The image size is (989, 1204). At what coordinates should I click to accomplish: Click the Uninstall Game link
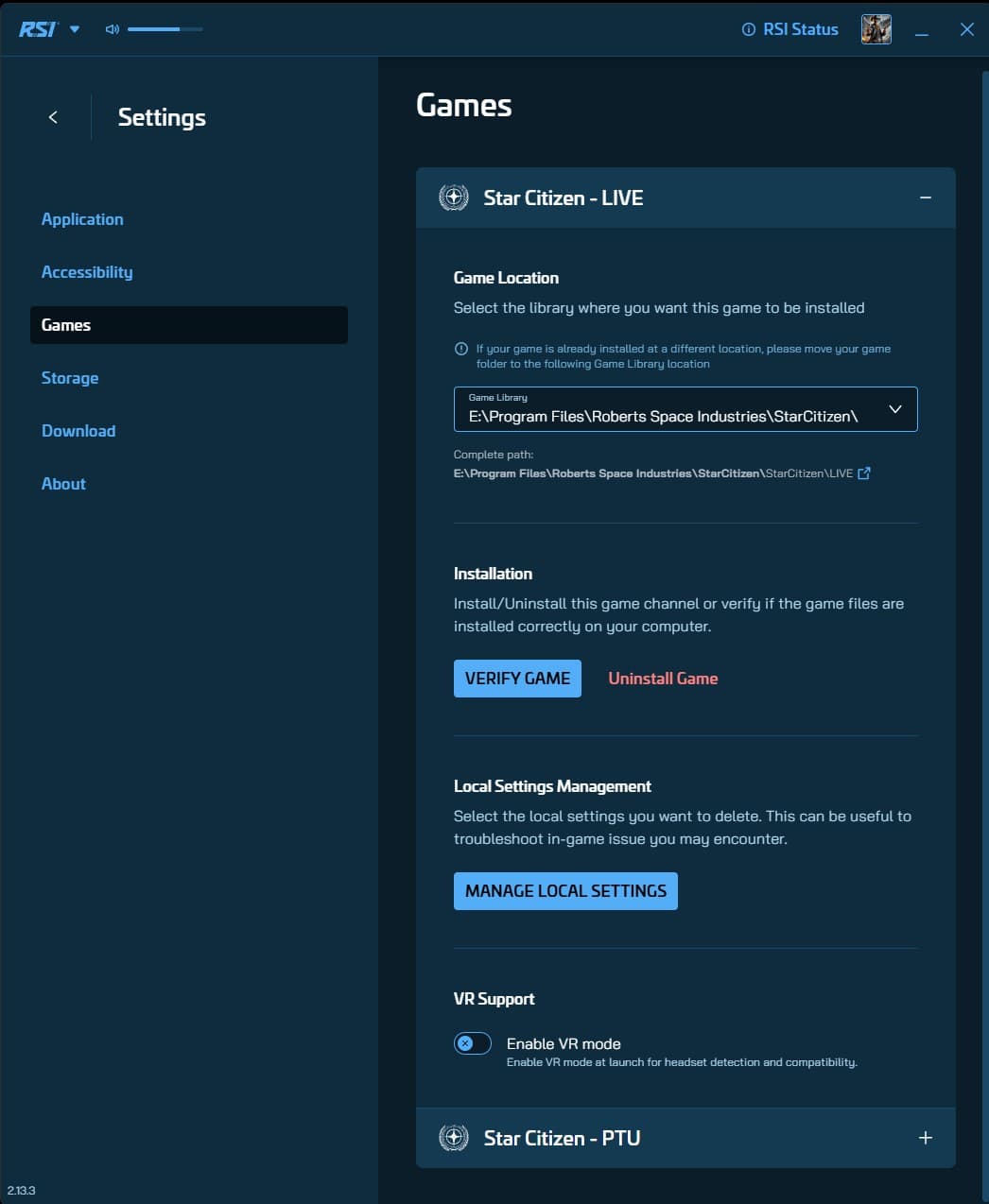pos(663,679)
